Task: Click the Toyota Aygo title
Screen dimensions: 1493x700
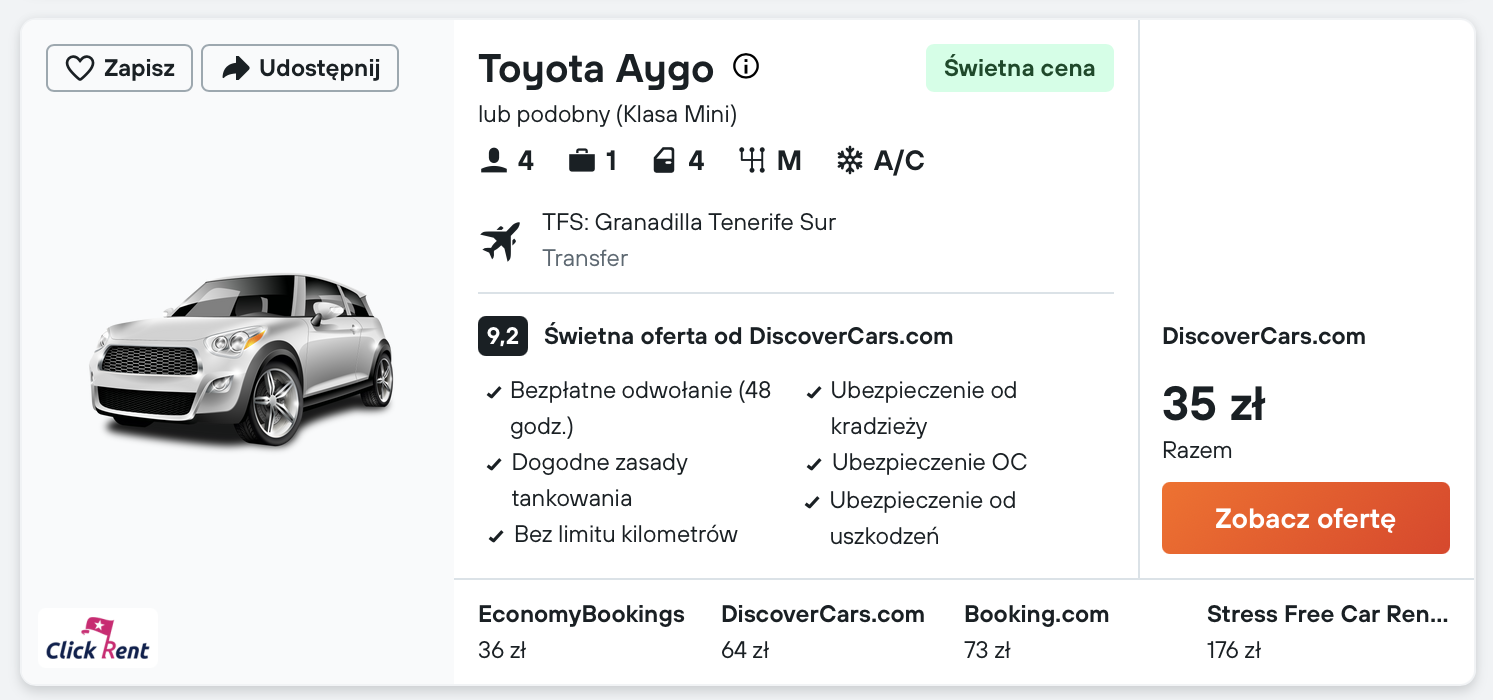Action: pyautogui.click(x=596, y=69)
